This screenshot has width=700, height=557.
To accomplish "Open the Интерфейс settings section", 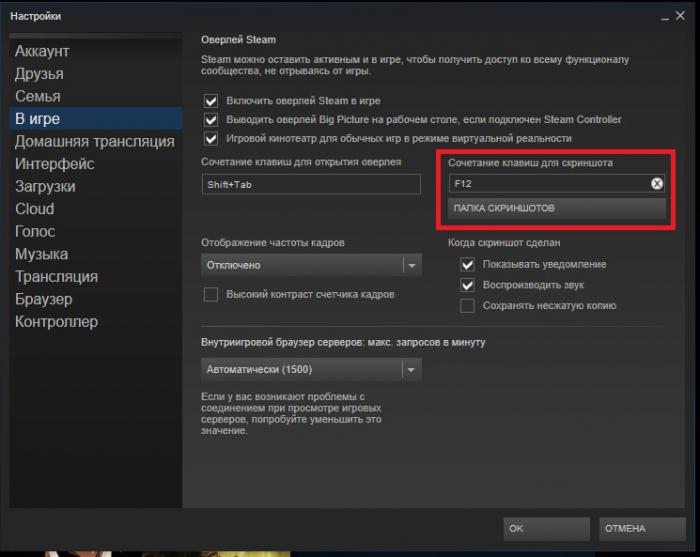I will click(x=96, y=164).
